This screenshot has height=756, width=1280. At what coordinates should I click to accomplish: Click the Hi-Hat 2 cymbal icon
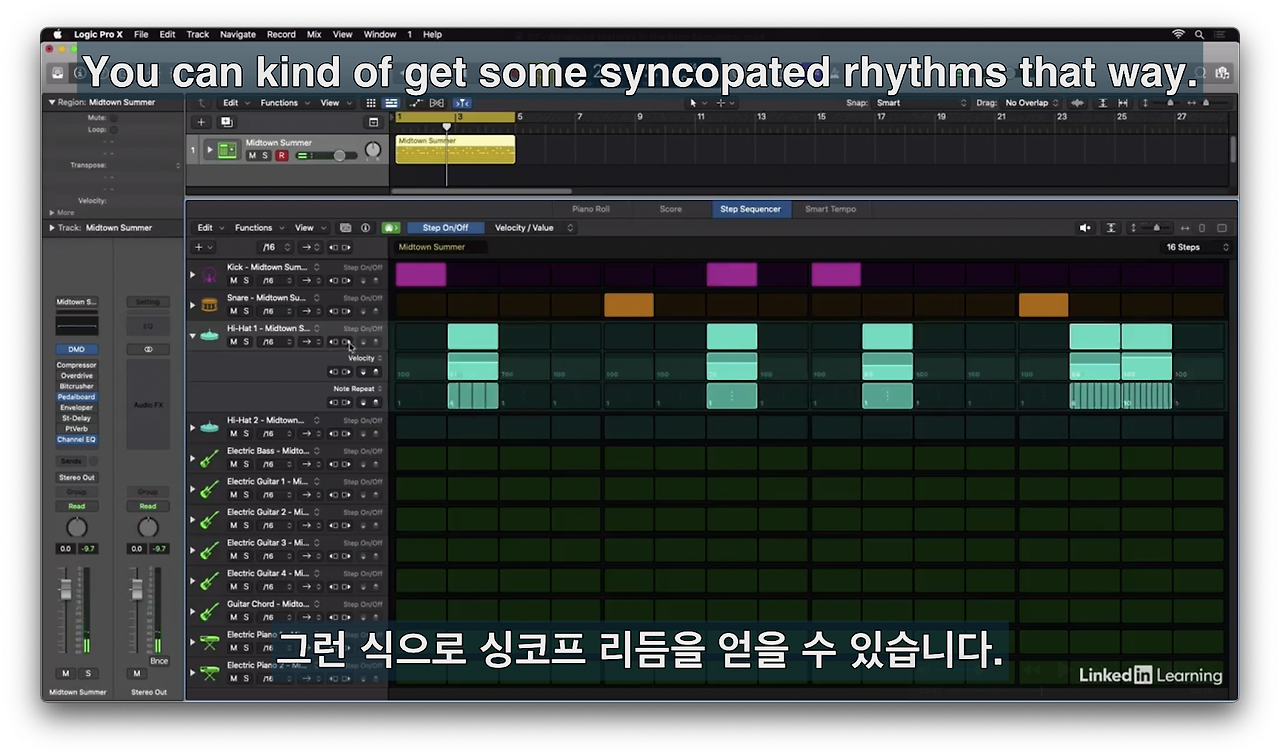pyautogui.click(x=209, y=427)
